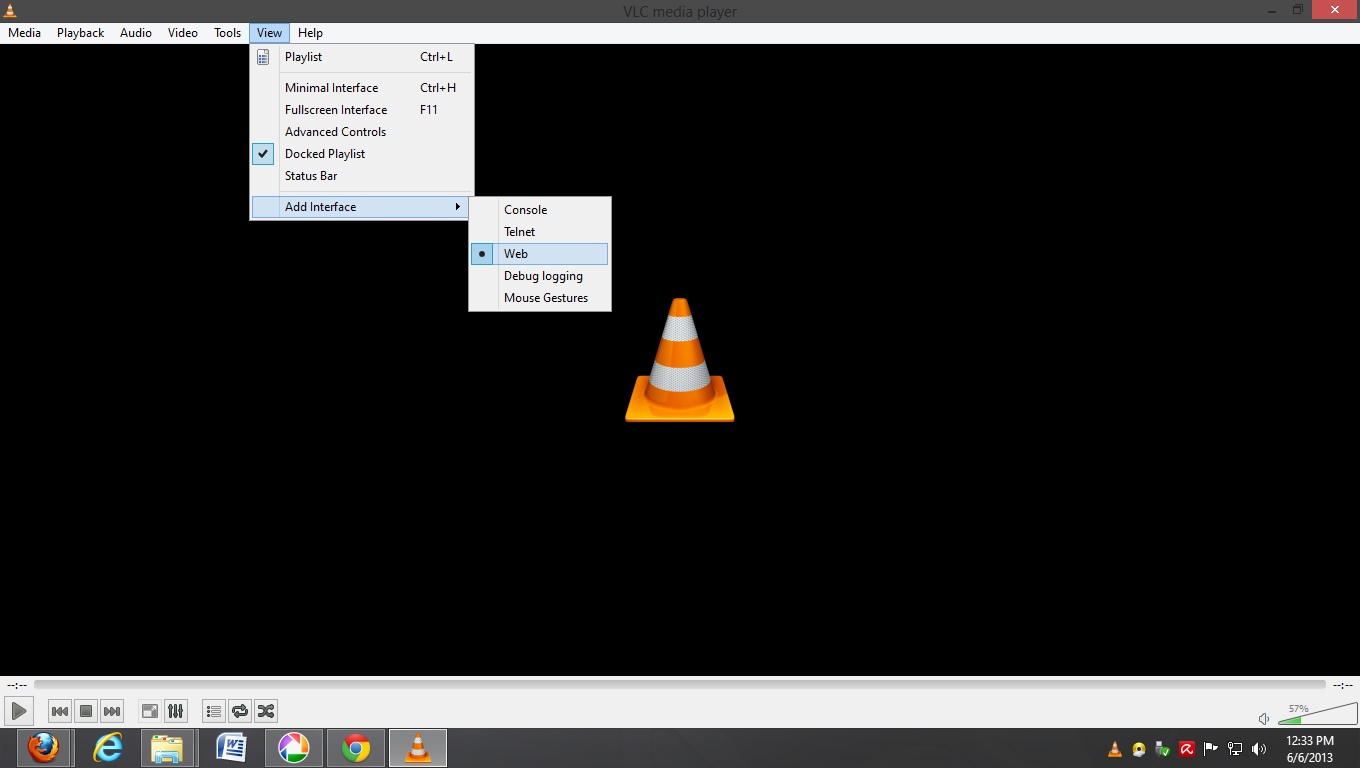Select Playlist in View menu

pyautogui.click(x=362, y=57)
